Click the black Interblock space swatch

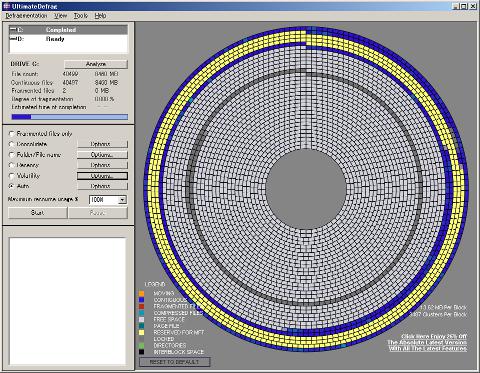tap(142, 352)
